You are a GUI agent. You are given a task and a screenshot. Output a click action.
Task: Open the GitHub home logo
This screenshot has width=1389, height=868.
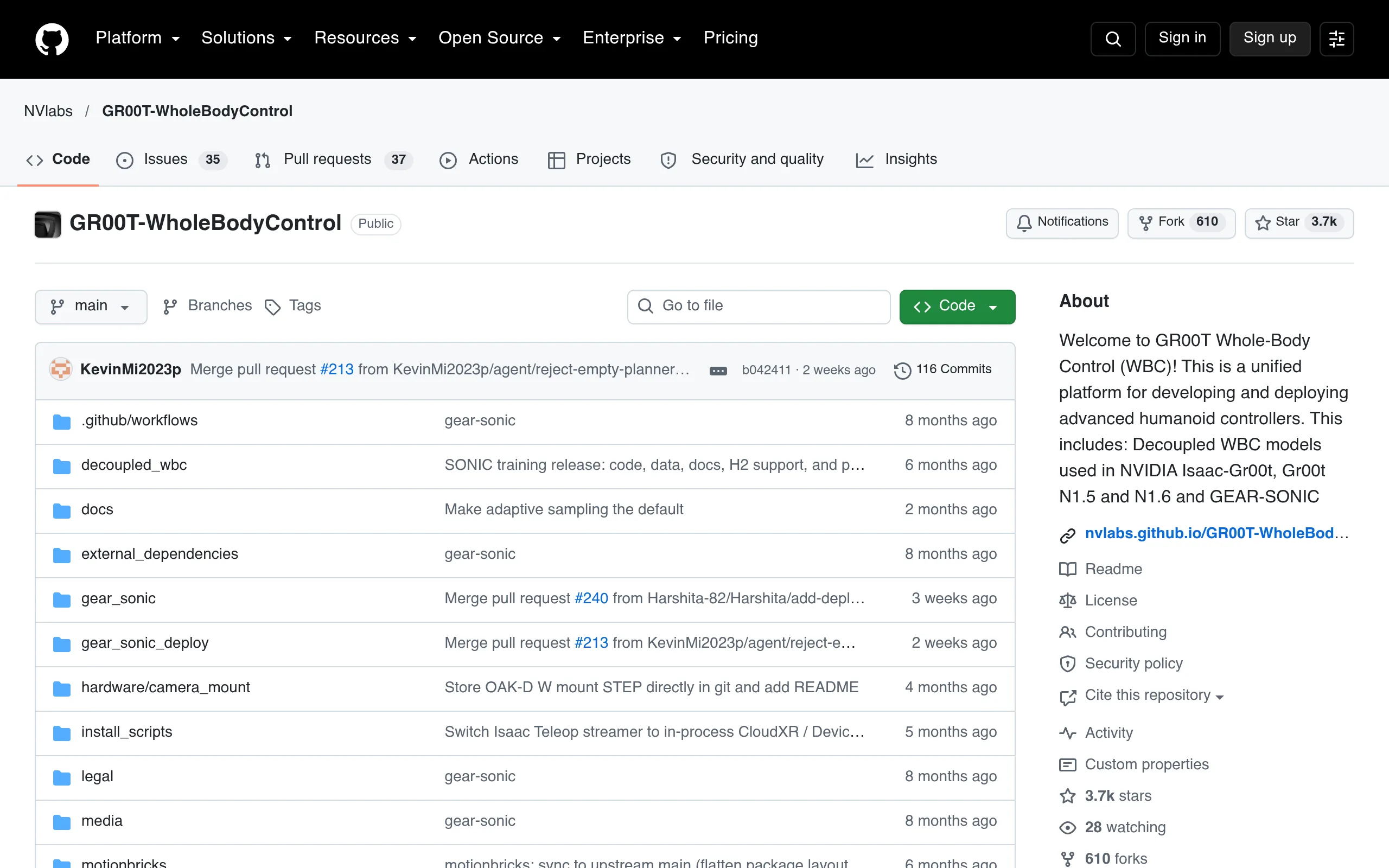pos(52,39)
